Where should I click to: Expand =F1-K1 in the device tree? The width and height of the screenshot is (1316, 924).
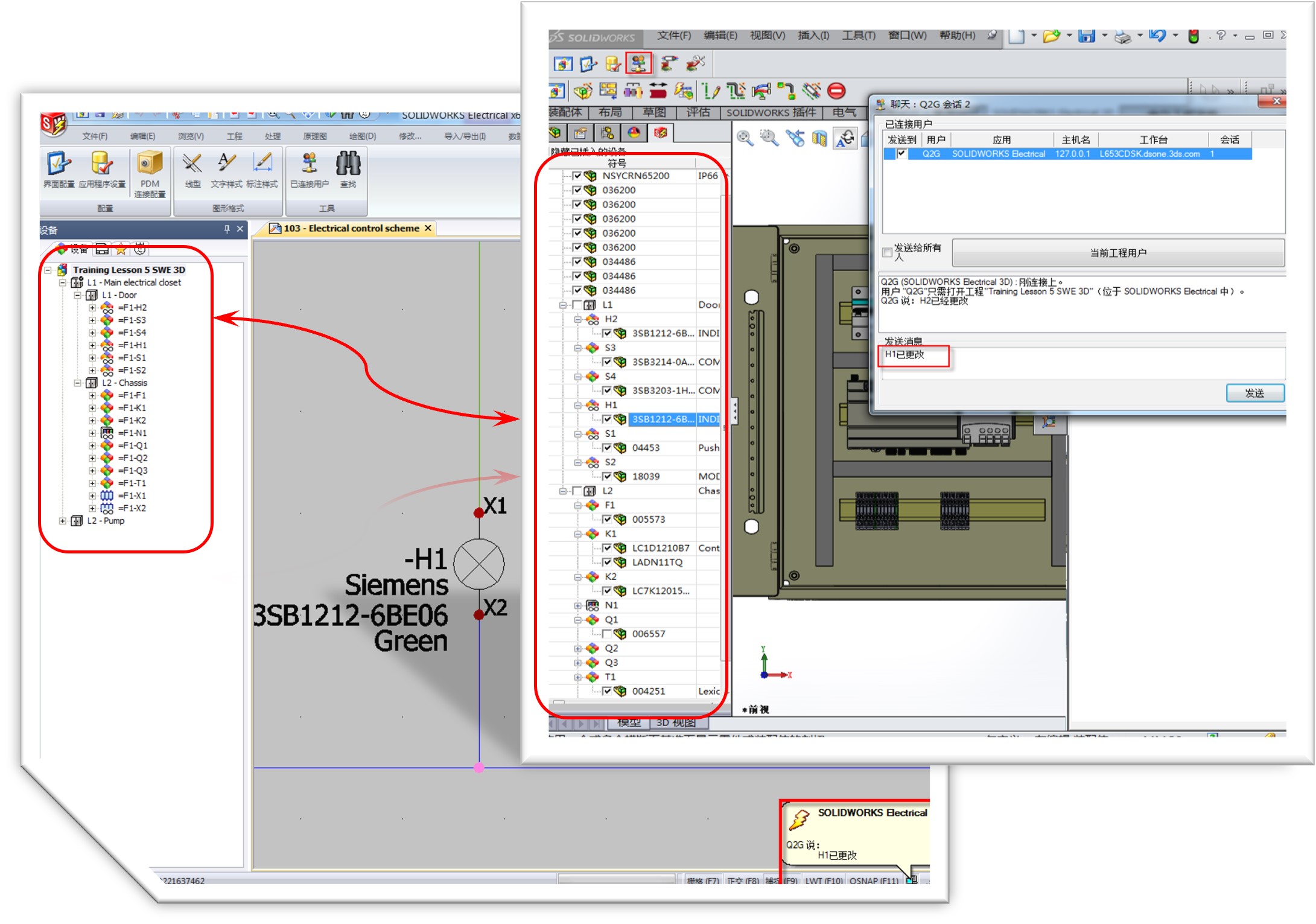92,408
